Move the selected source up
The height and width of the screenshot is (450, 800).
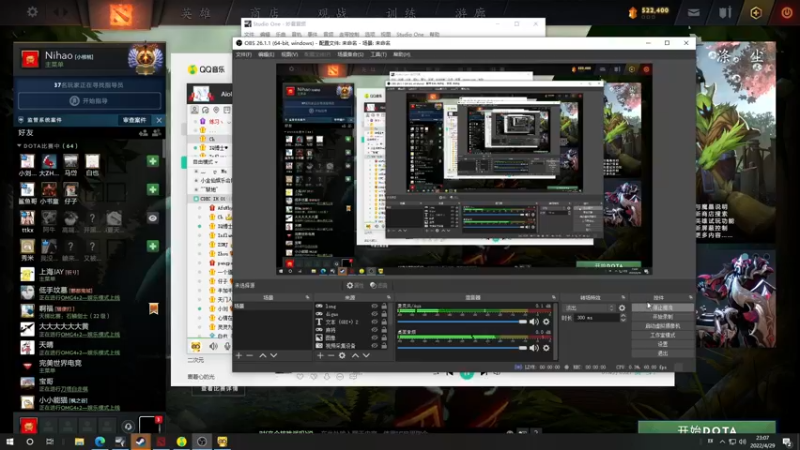point(355,355)
